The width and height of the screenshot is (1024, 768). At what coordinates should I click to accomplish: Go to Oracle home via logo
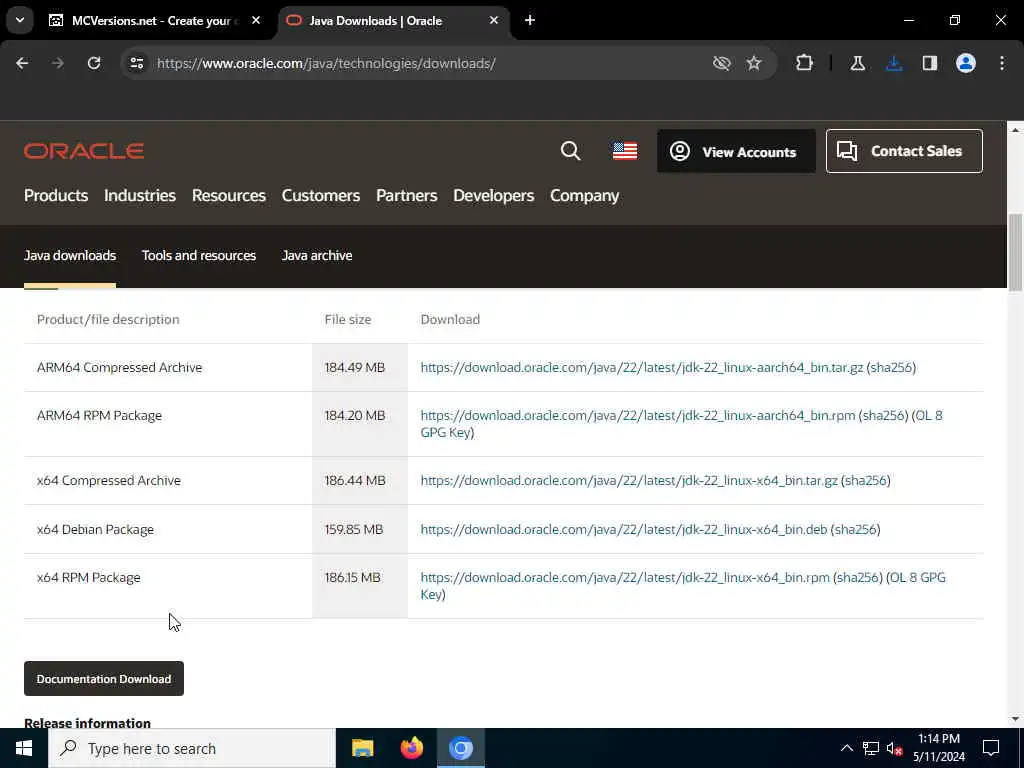[x=84, y=151]
